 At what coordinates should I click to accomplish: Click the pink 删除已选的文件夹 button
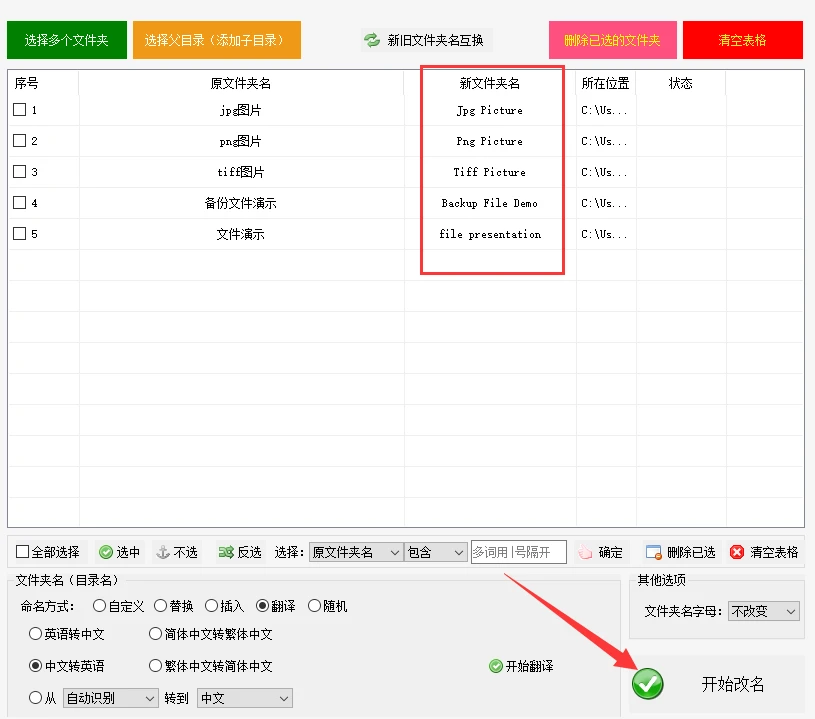point(612,40)
